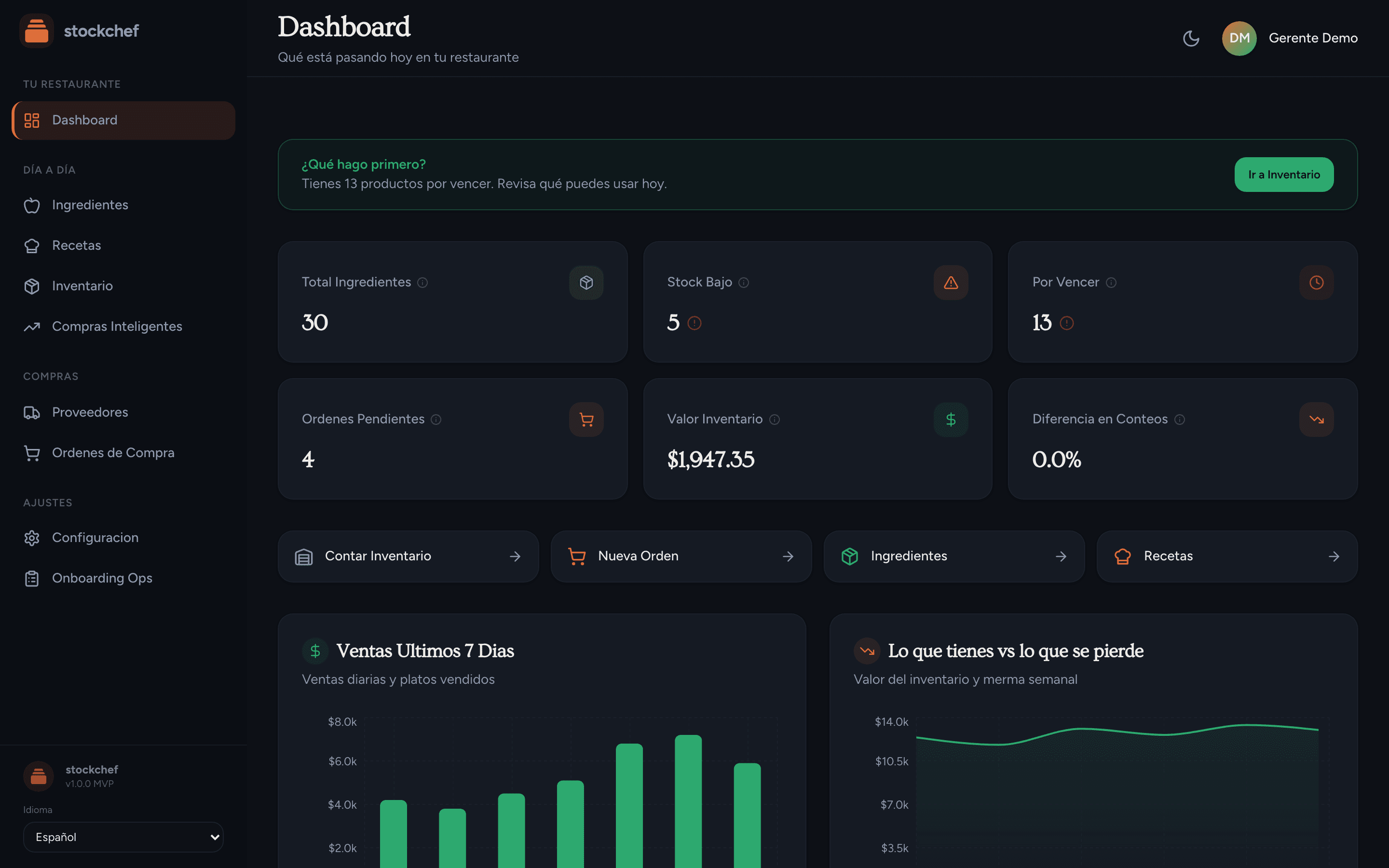Click the stockchef v1.0.0 MVP footer logo
1389x868 pixels.
click(x=39, y=776)
